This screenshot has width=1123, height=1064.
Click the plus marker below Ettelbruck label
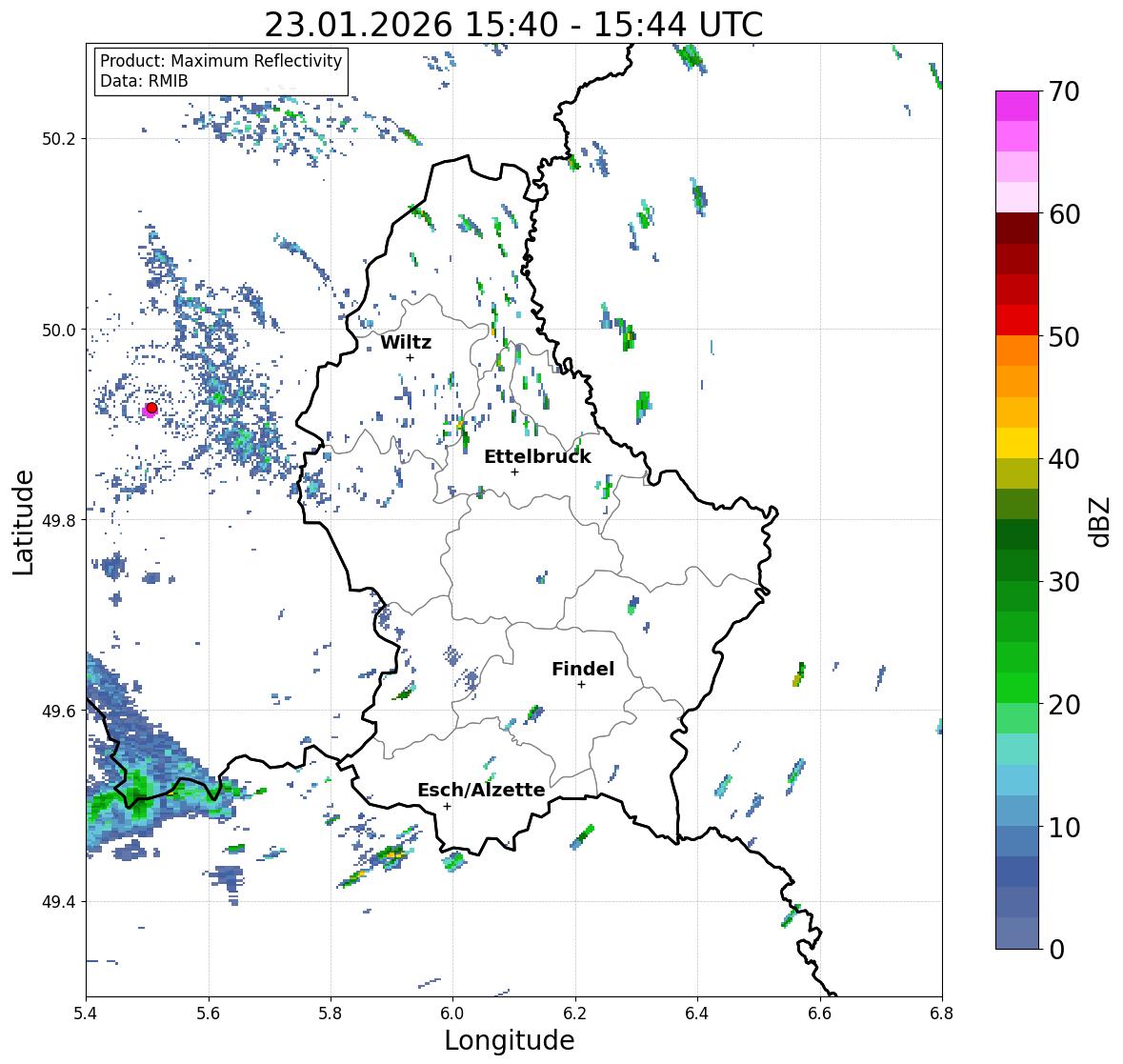[x=514, y=472]
